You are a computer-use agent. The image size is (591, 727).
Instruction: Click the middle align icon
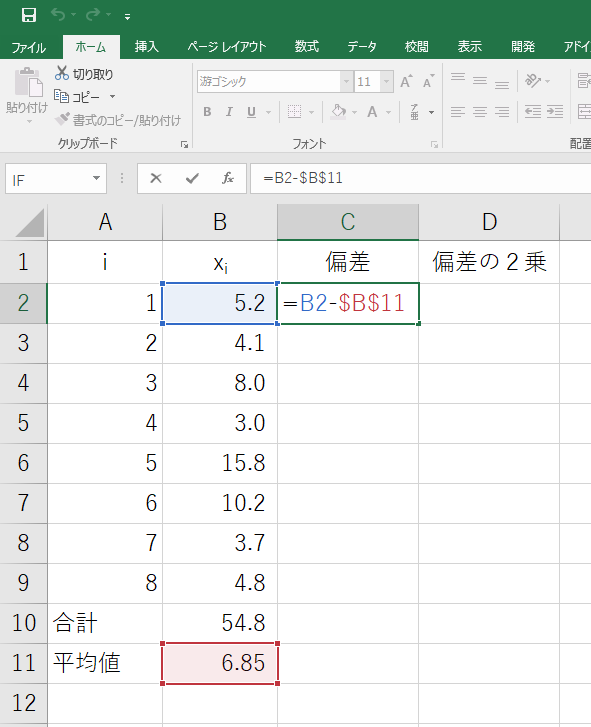click(480, 81)
